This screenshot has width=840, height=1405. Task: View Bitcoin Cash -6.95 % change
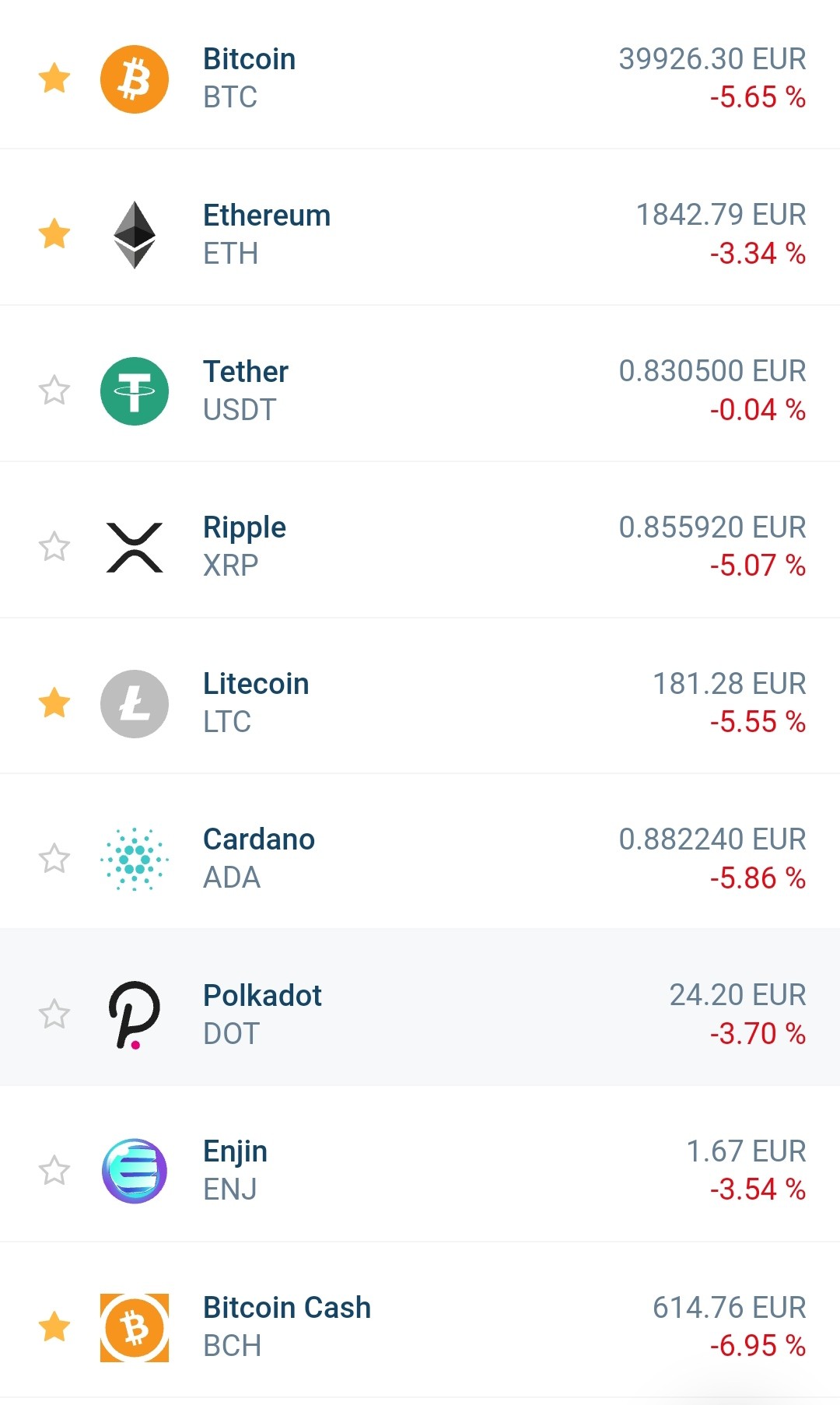[x=758, y=1346]
